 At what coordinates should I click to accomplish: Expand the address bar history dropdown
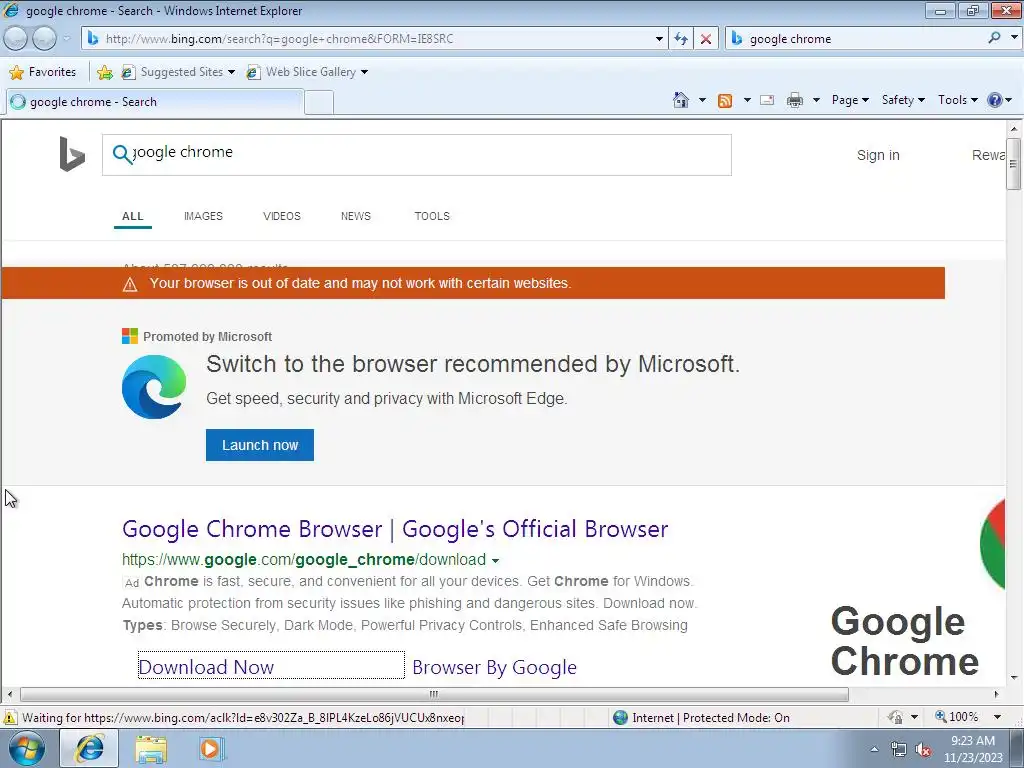tap(659, 39)
